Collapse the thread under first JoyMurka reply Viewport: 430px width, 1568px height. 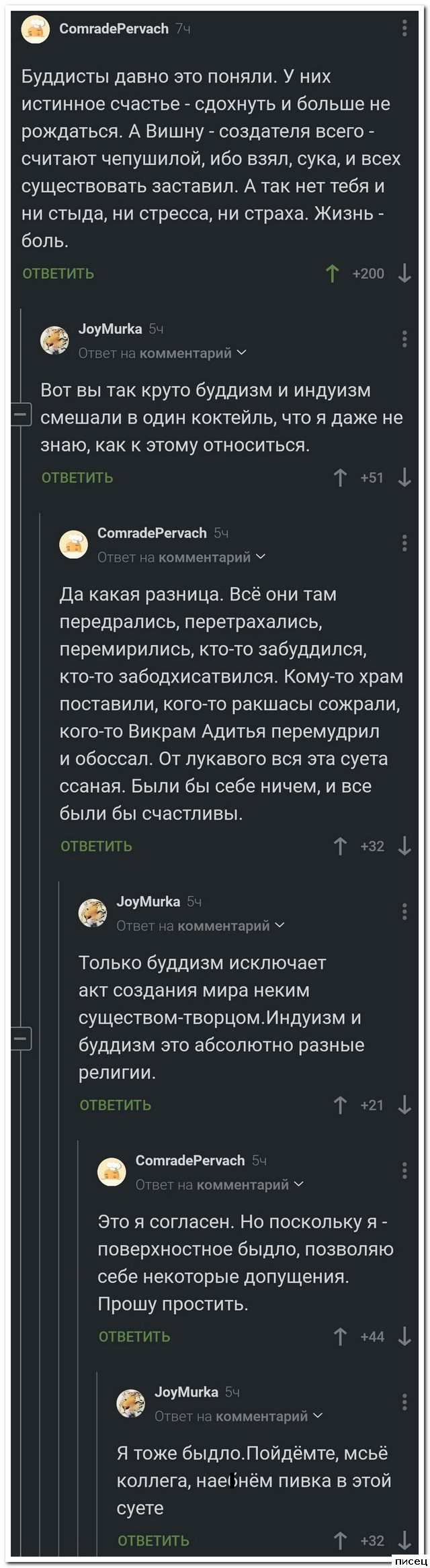[x=21, y=413]
